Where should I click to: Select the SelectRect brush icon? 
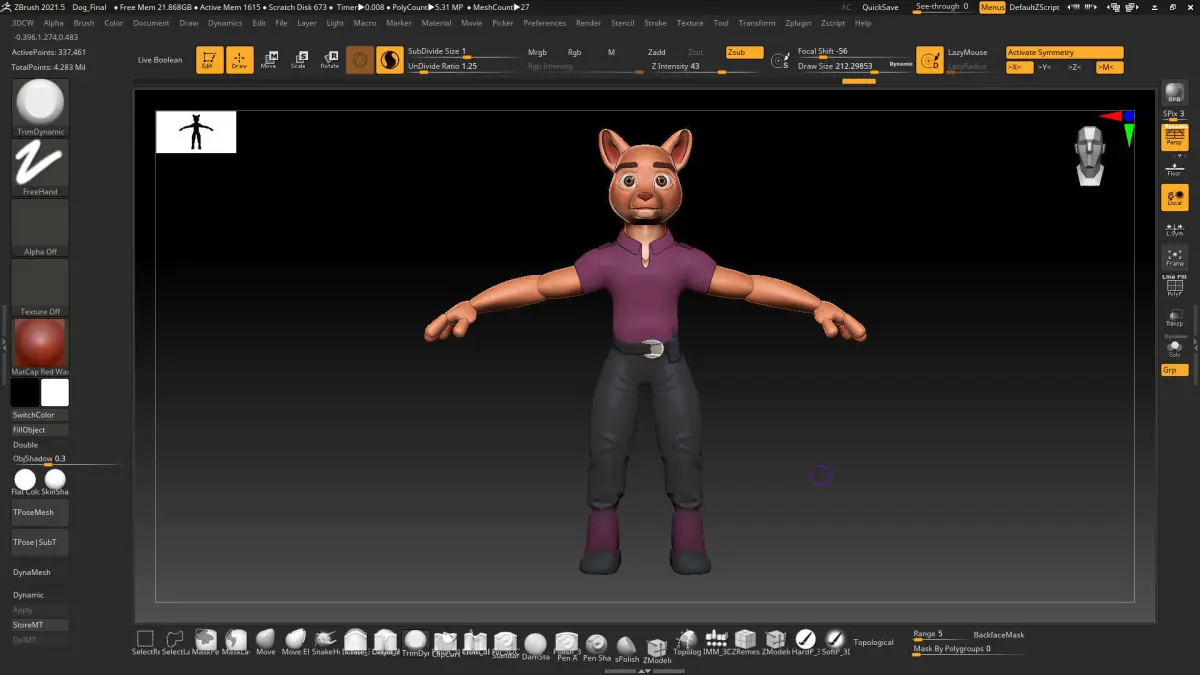point(145,641)
